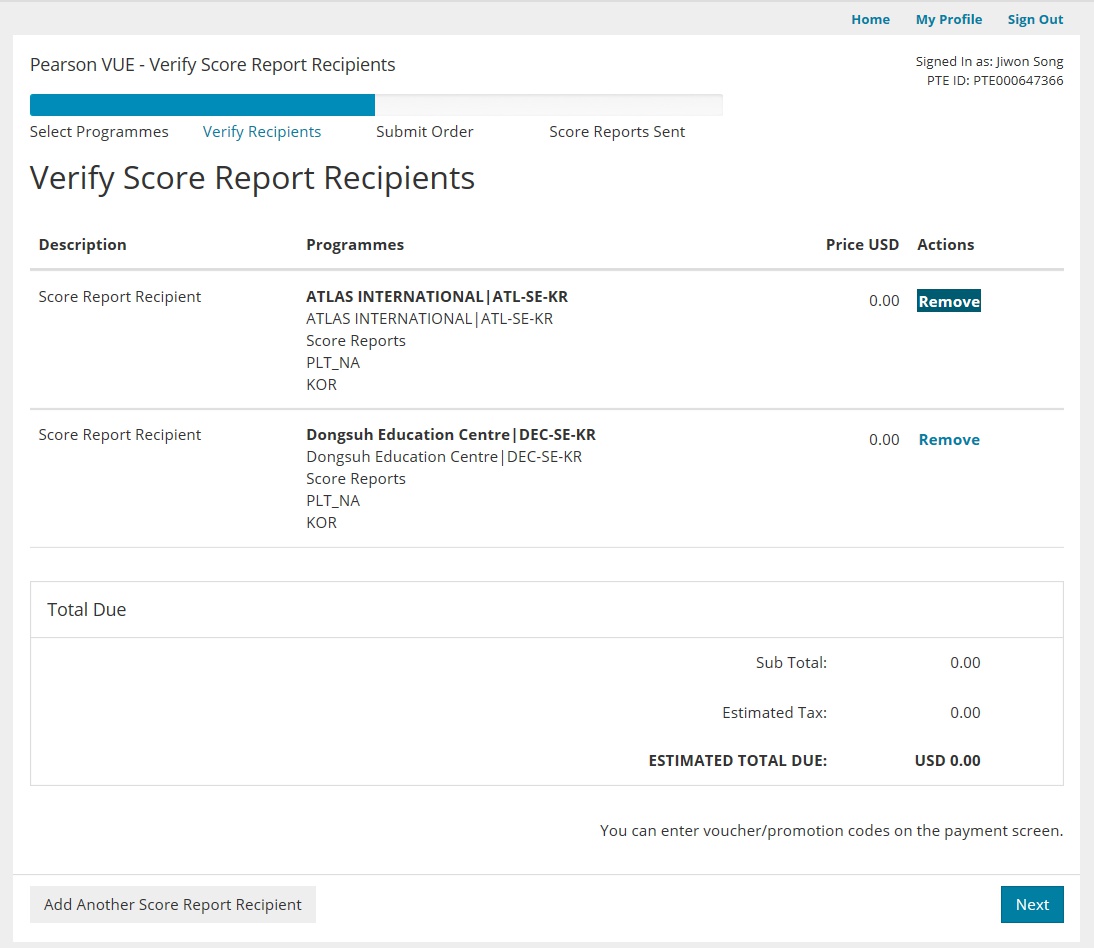Remove the ATLAS INTERNATIONAL recipient
This screenshot has height=948, width=1094.
tap(948, 301)
